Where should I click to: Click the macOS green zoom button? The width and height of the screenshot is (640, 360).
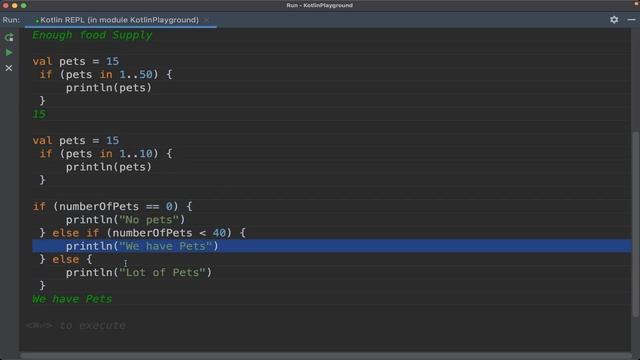tap(24, 5)
